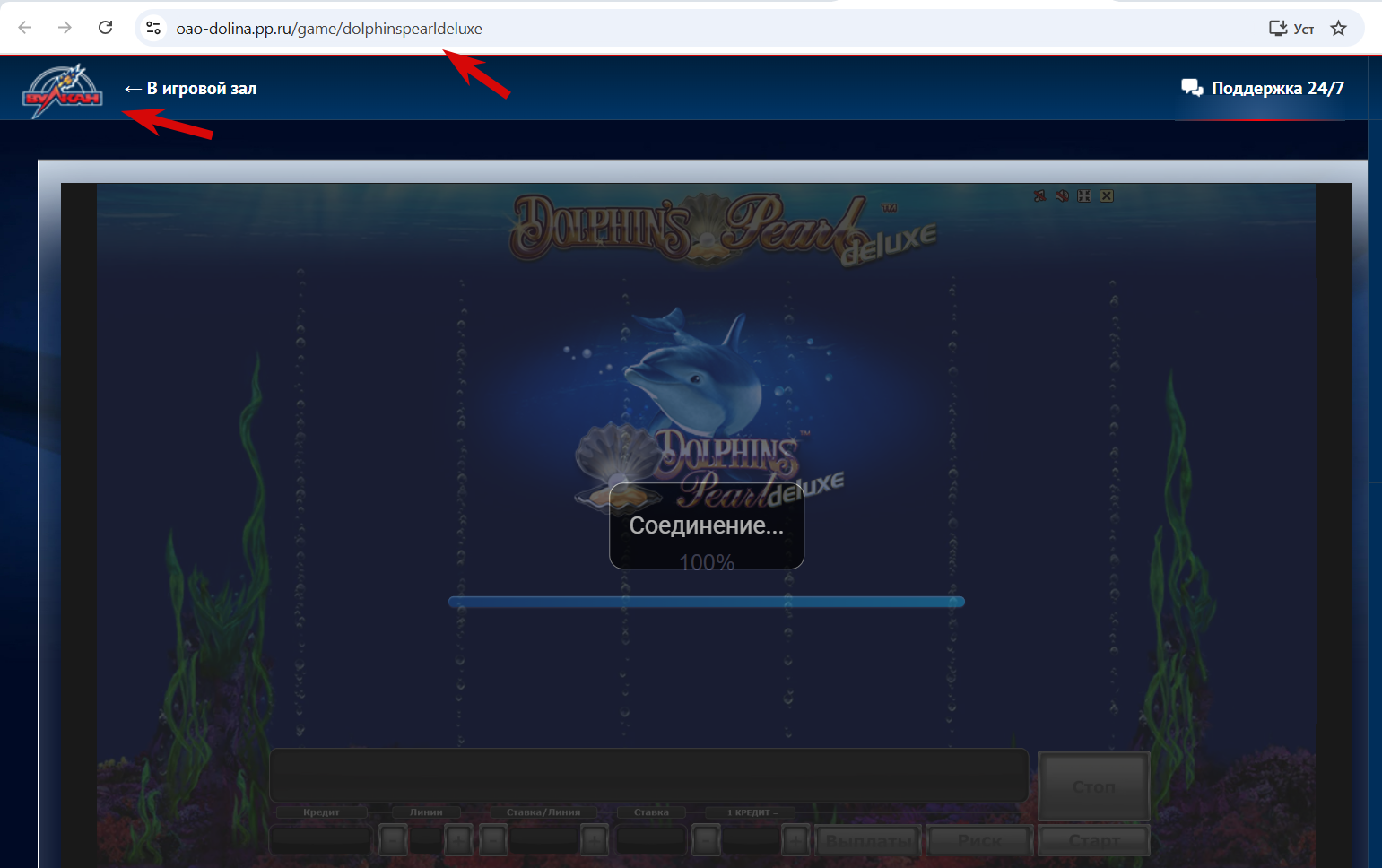Click the Кредит value field
The image size is (1382, 868).
pyautogui.click(x=321, y=841)
